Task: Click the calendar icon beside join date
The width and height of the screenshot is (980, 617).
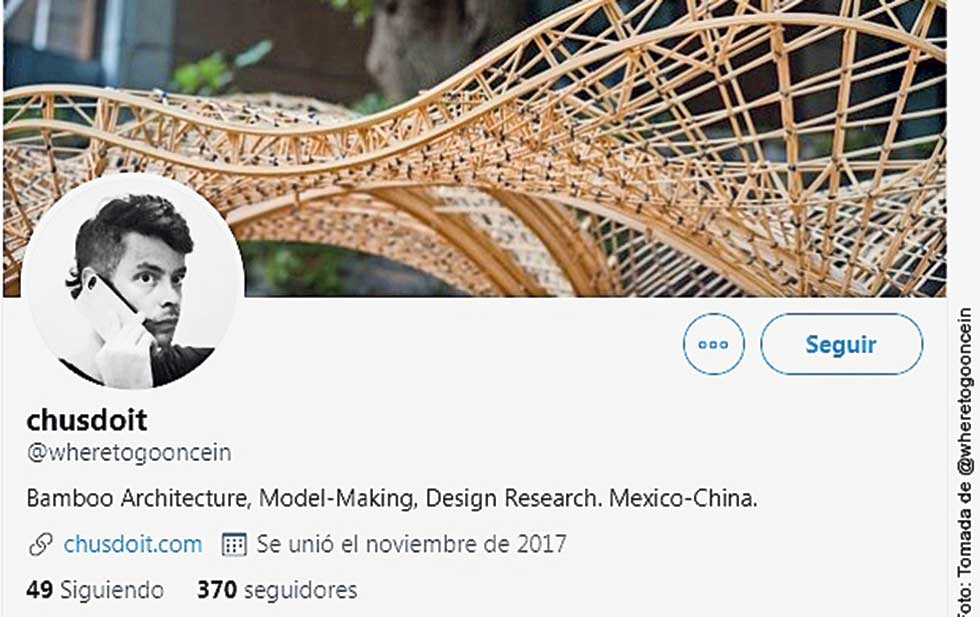Action: (x=234, y=544)
